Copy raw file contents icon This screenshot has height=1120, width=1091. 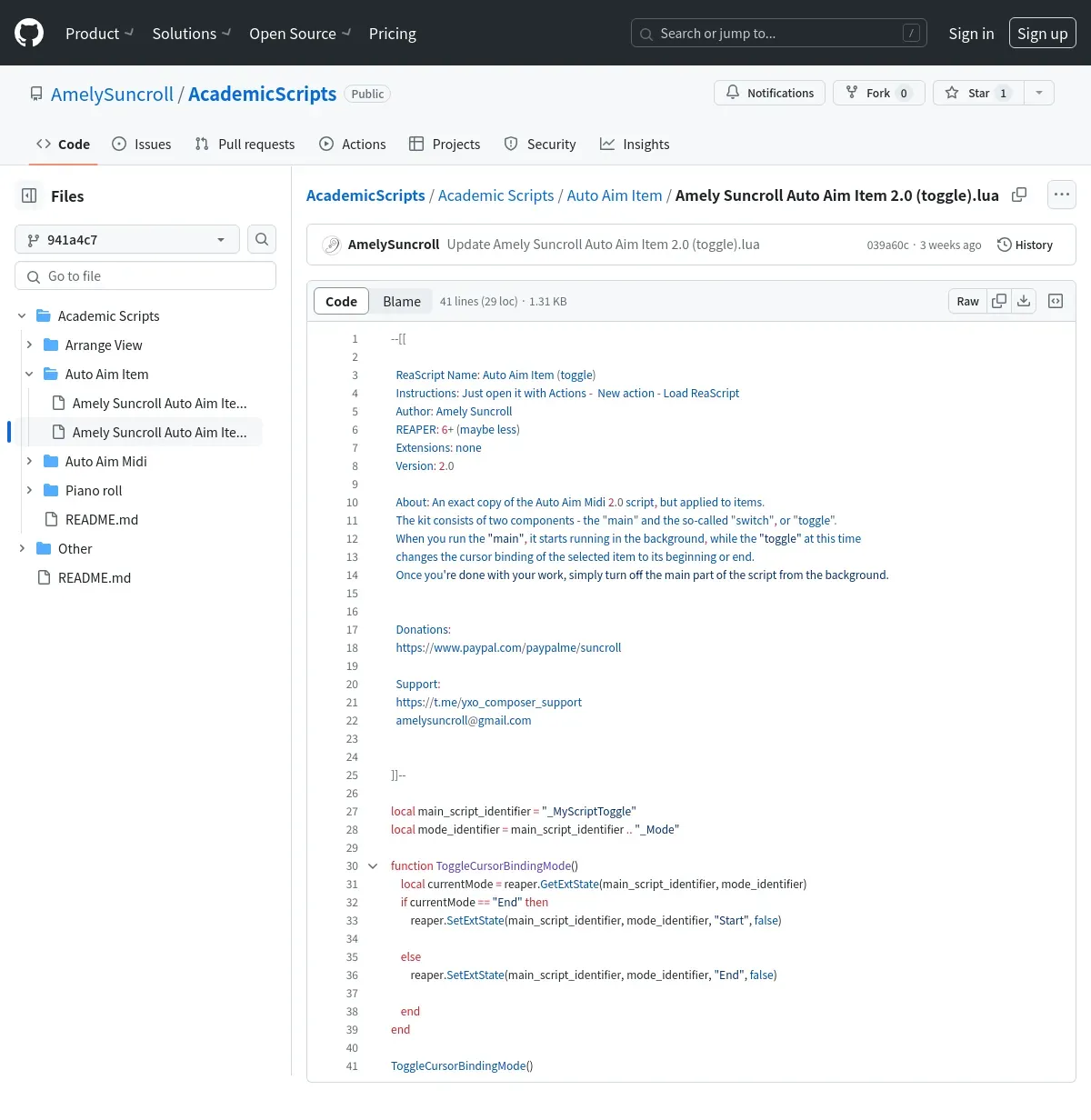999,301
